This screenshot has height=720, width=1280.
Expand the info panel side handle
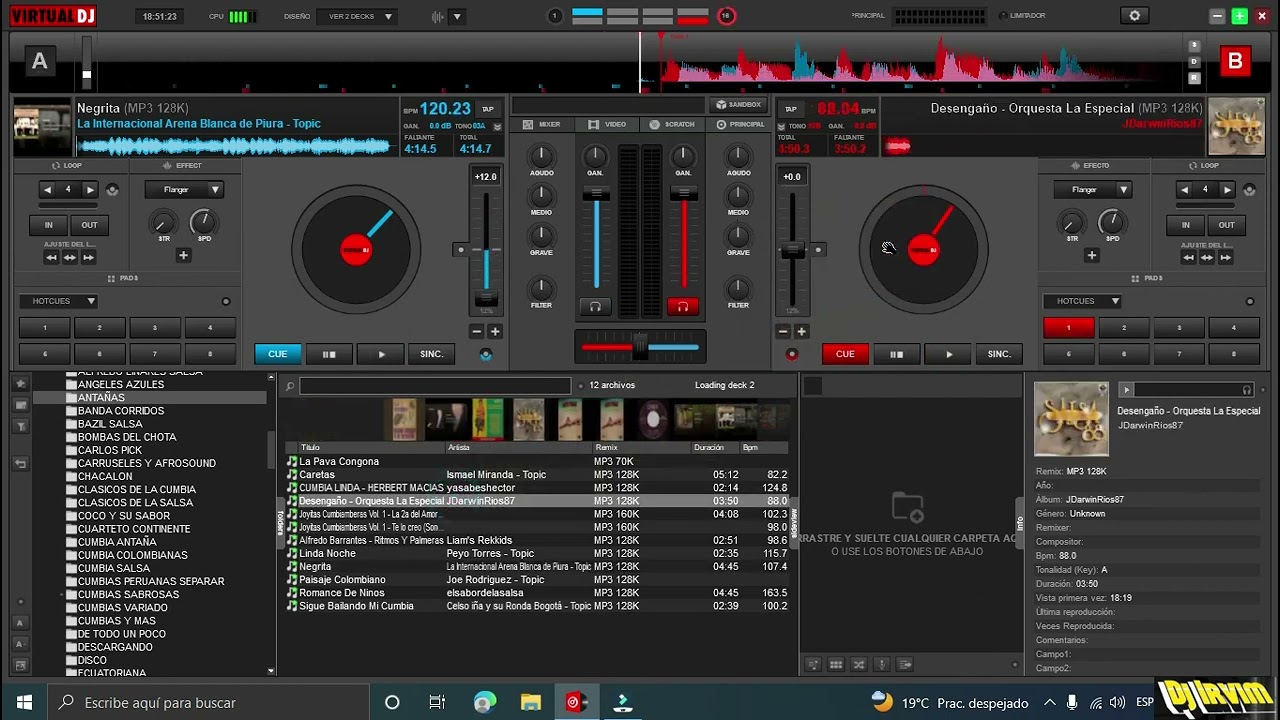coord(1020,522)
